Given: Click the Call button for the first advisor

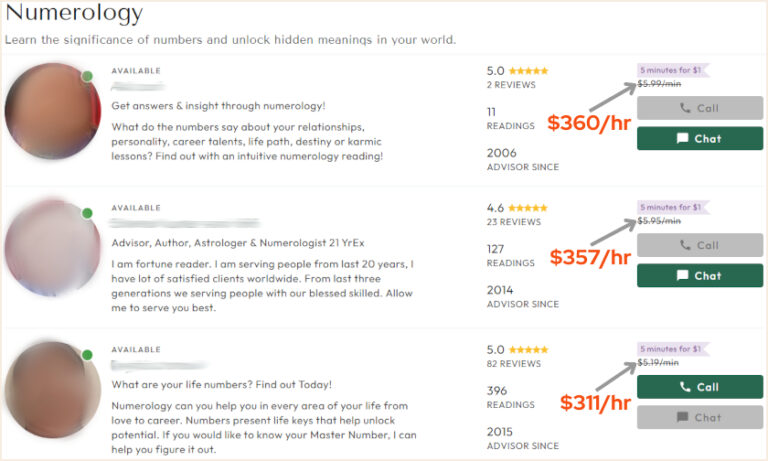Looking at the screenshot, I should coord(699,108).
